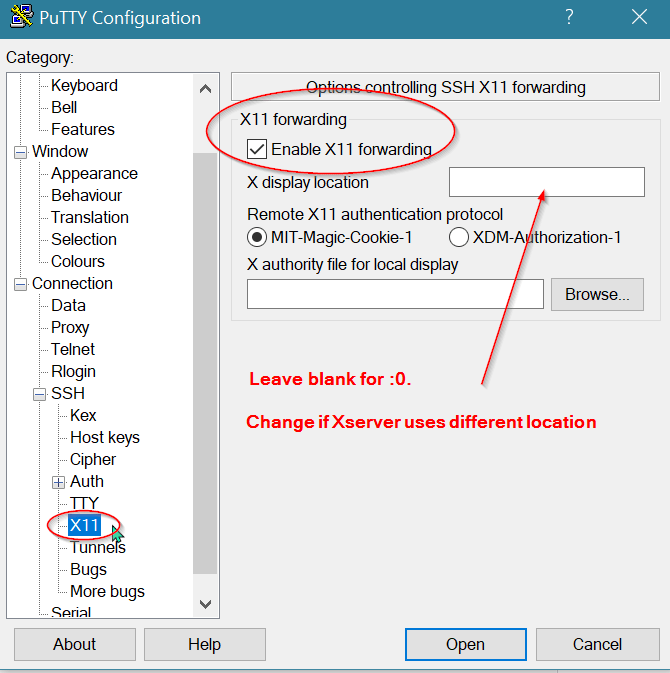Cancel the configuration dialog
The width and height of the screenshot is (670, 673).
point(597,644)
